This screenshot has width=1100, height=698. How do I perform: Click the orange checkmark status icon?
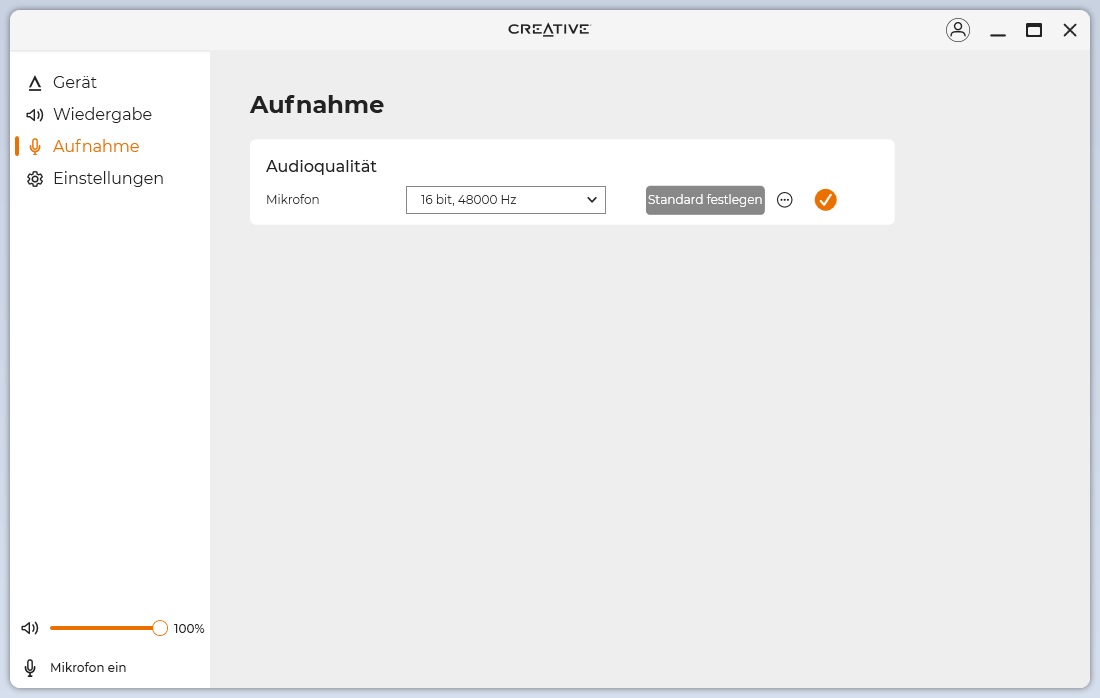click(x=825, y=200)
